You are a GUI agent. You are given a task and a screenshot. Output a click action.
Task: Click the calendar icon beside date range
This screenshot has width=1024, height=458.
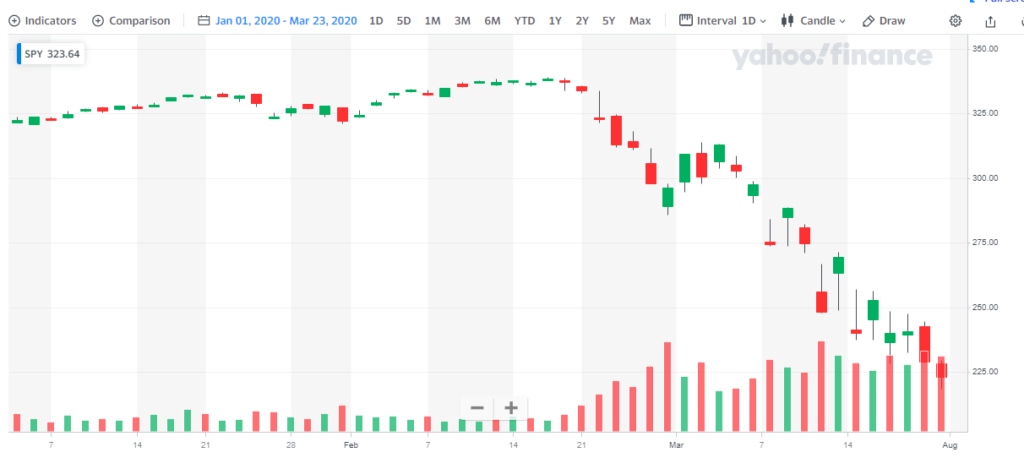(204, 21)
